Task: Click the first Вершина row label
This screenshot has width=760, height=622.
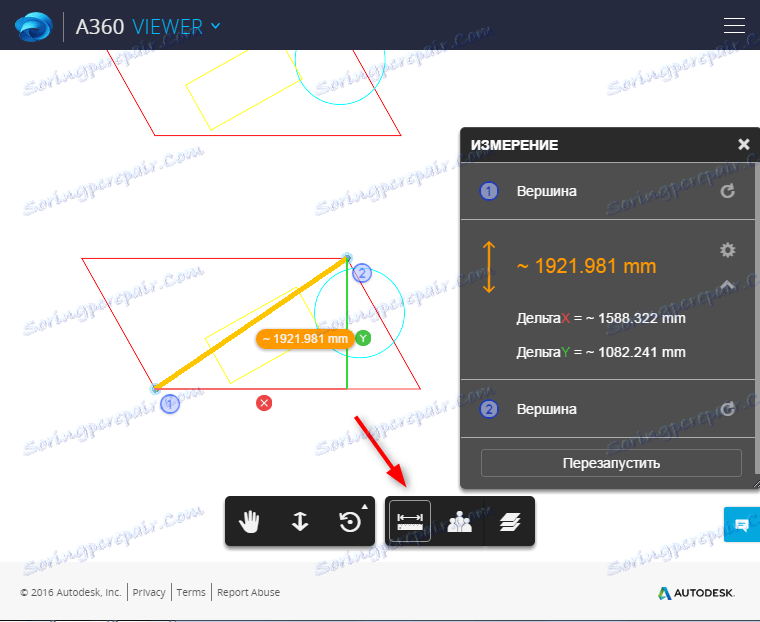Action: [x=547, y=191]
